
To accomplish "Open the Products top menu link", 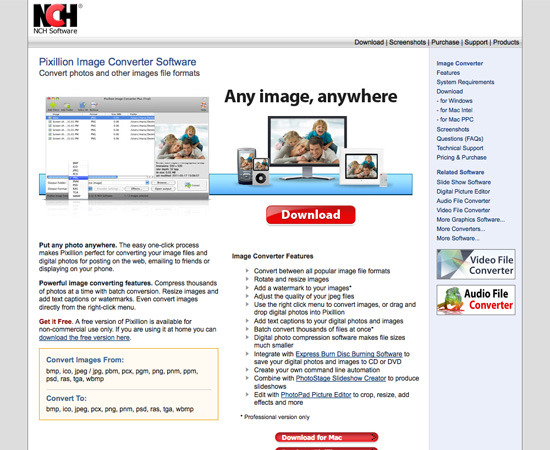I will 506,42.
